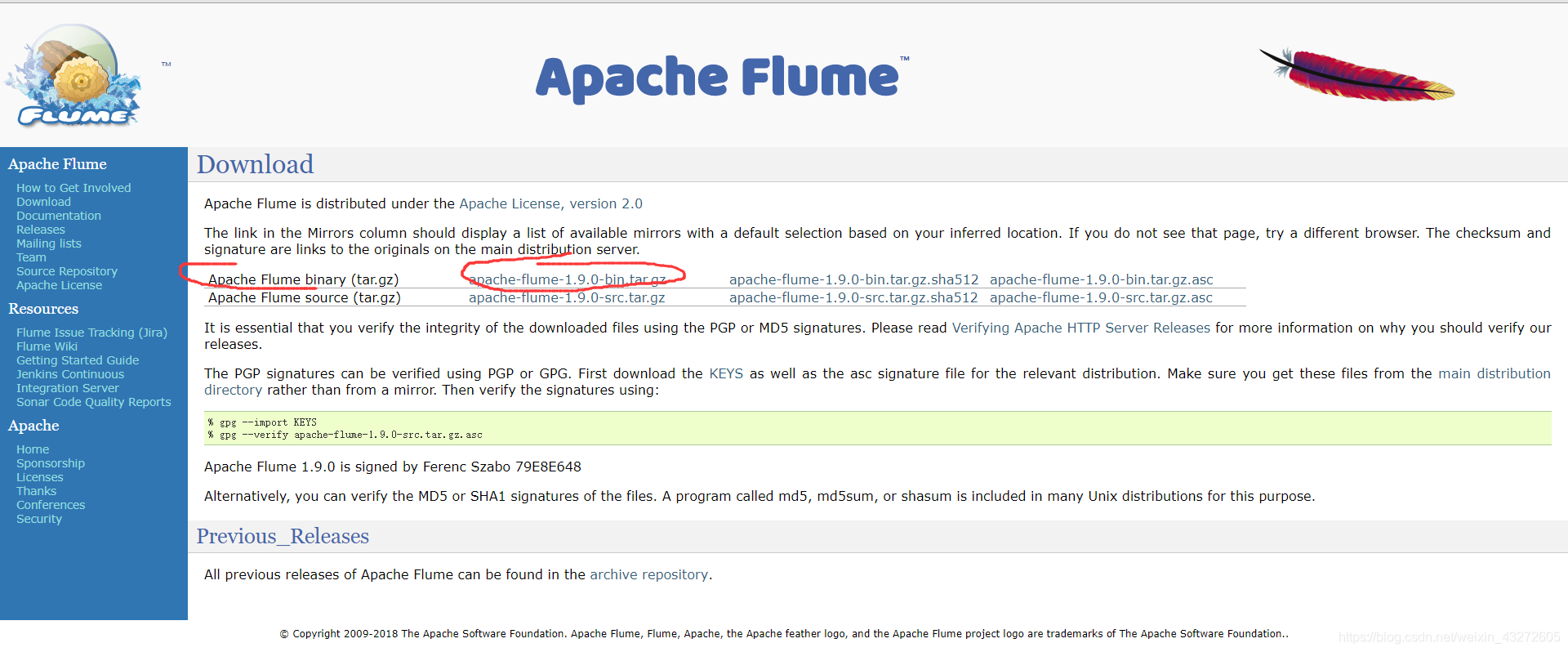The image size is (1568, 652).
Task: Open the Licenses link
Action: pyautogui.click(x=39, y=477)
